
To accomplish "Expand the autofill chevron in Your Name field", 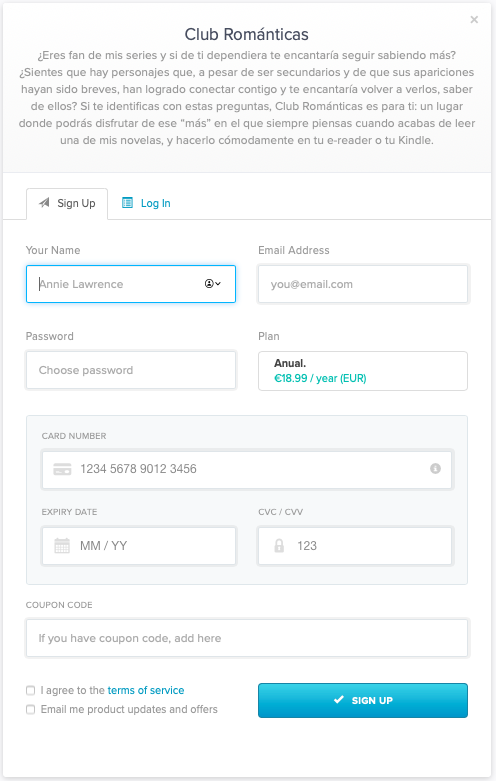I will [218, 283].
